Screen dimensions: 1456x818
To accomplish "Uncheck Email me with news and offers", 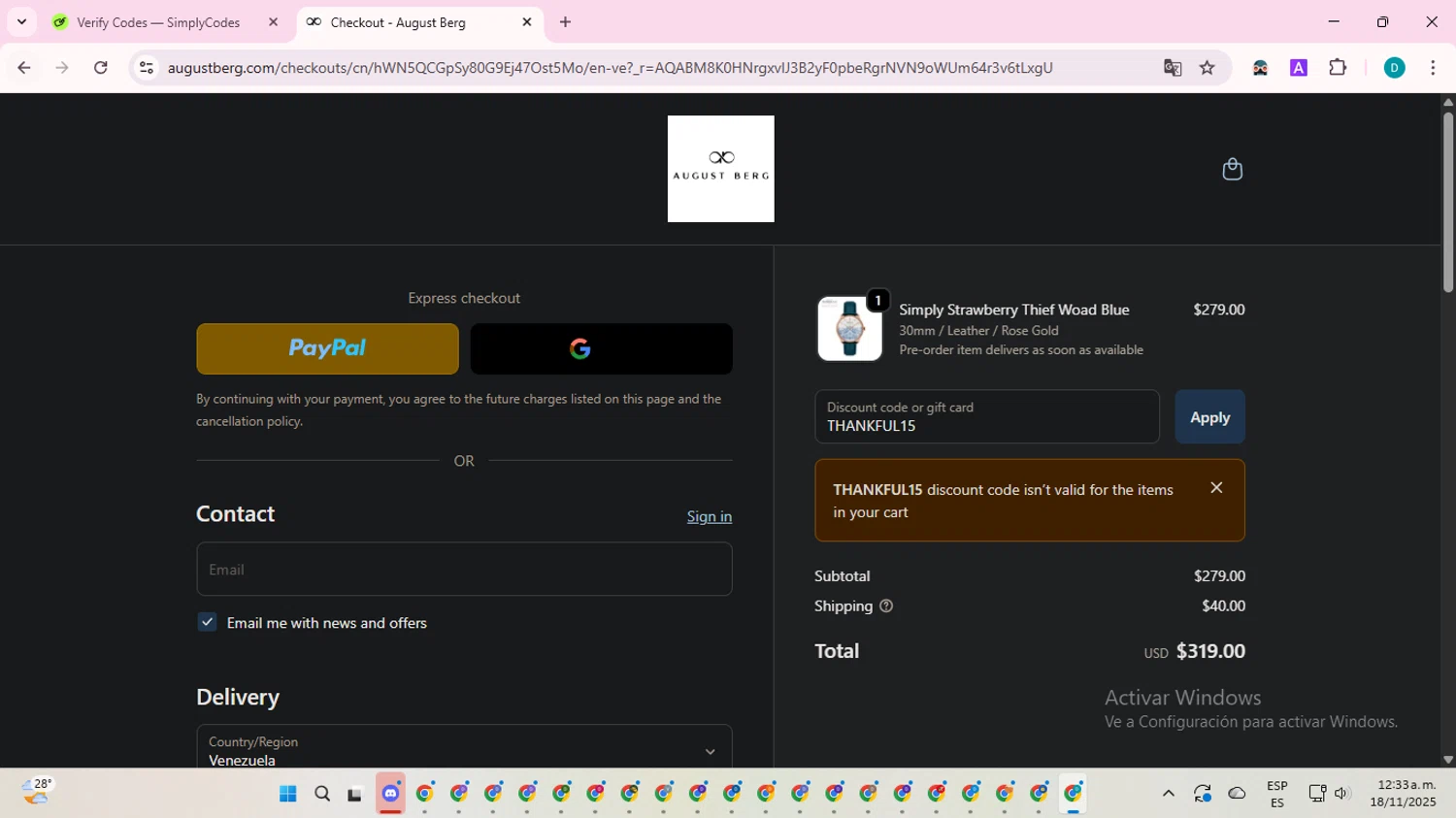I will coord(207,622).
